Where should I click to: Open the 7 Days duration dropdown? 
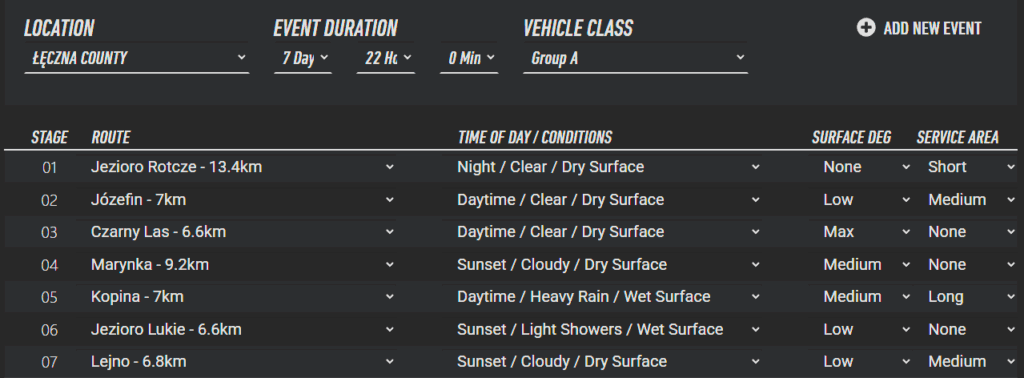pos(303,58)
